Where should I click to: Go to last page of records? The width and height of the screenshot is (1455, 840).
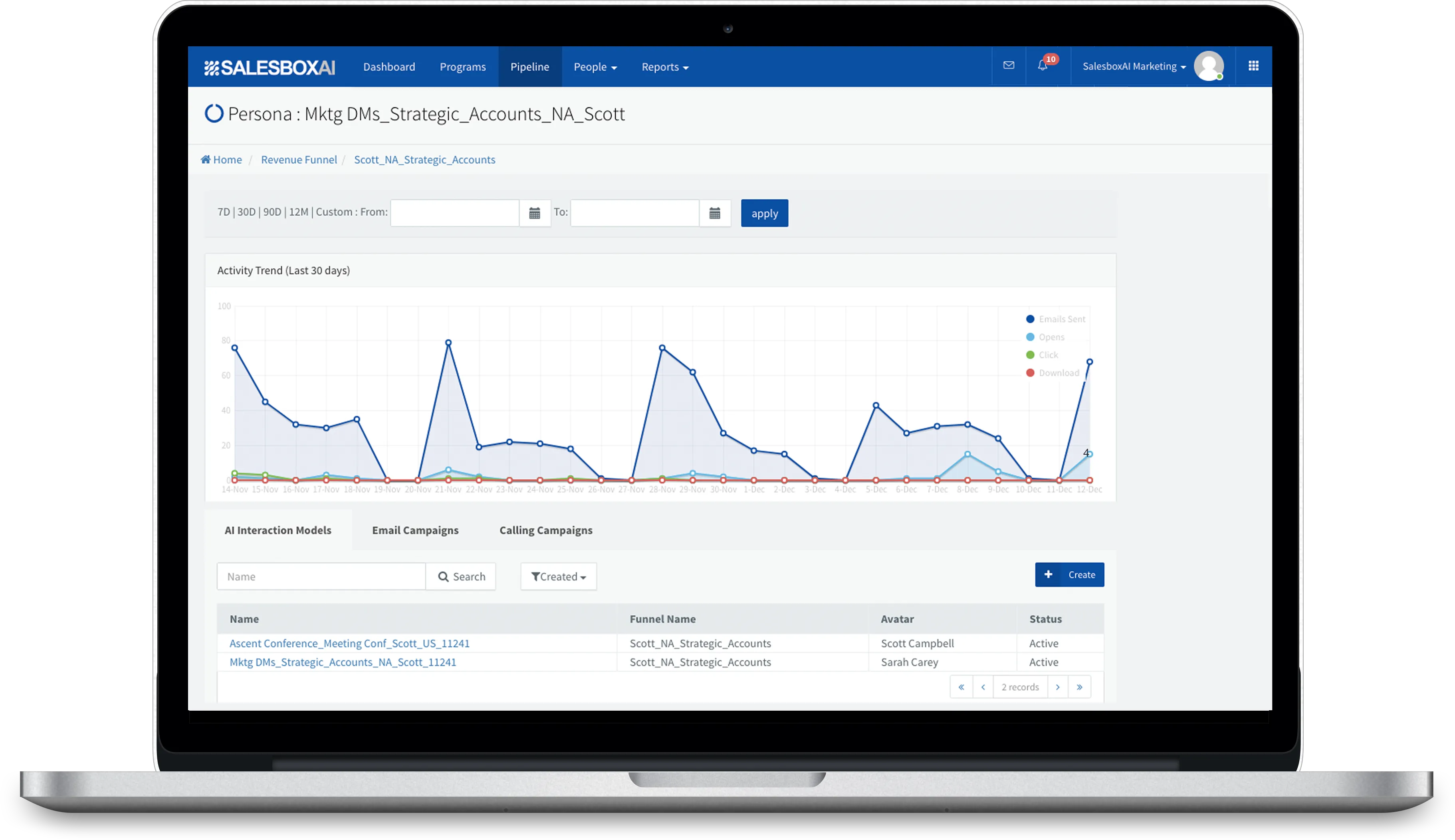1079,687
